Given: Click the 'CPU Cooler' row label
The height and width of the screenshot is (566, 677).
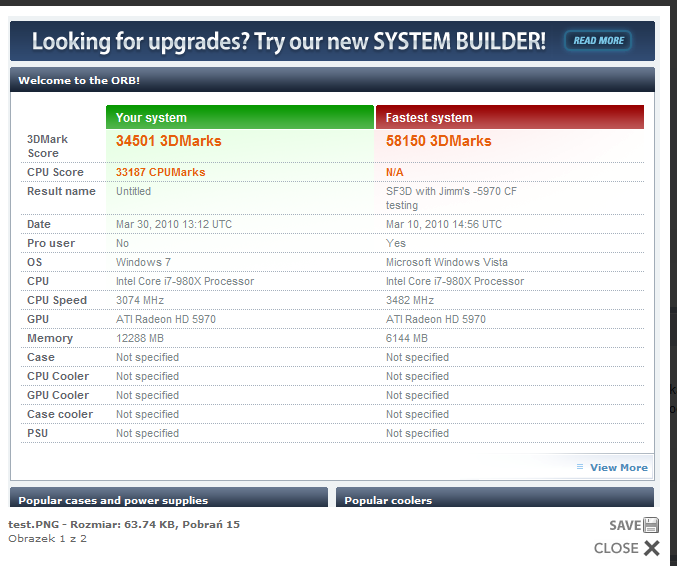Looking at the screenshot, I should point(58,376).
